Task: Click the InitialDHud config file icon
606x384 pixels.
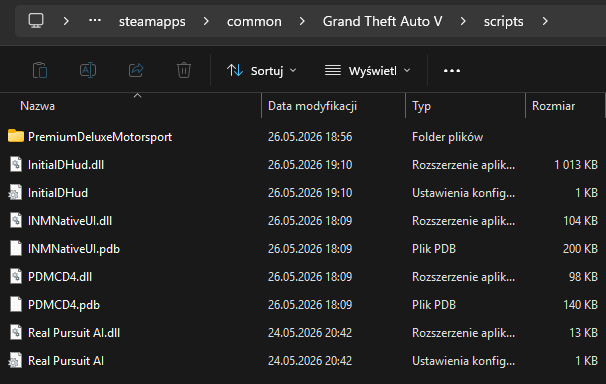Action: click(15, 192)
